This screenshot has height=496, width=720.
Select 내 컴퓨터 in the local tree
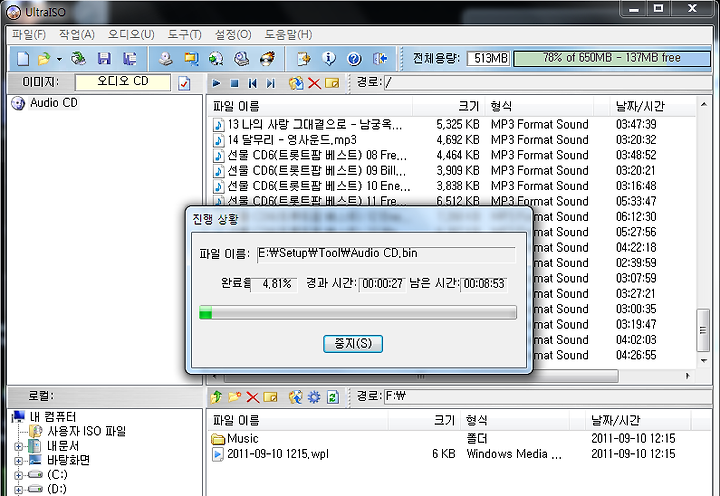(53, 417)
